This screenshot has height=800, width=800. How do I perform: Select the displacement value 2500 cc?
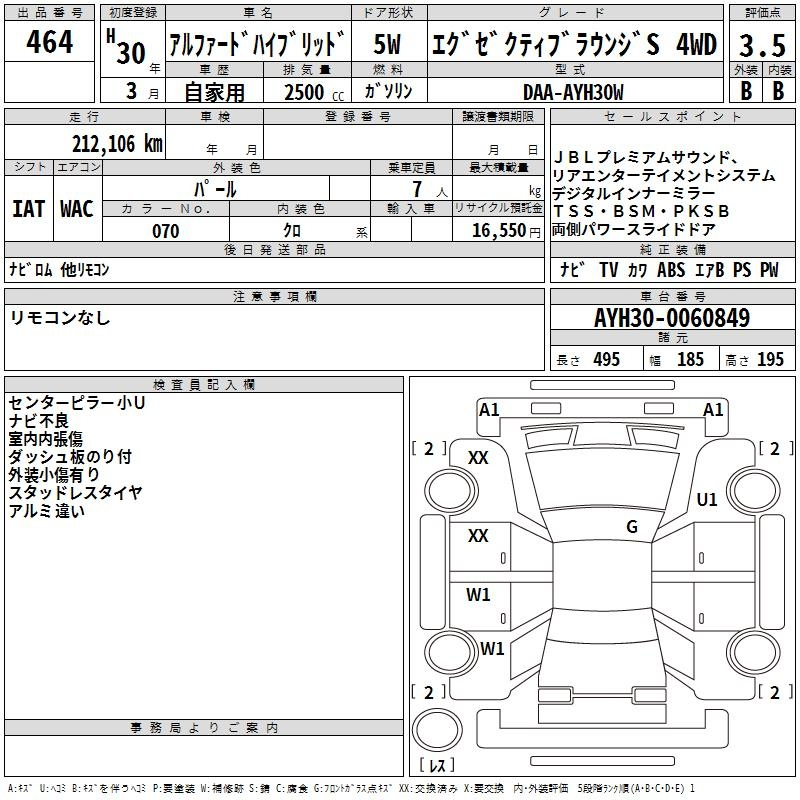coord(314,92)
